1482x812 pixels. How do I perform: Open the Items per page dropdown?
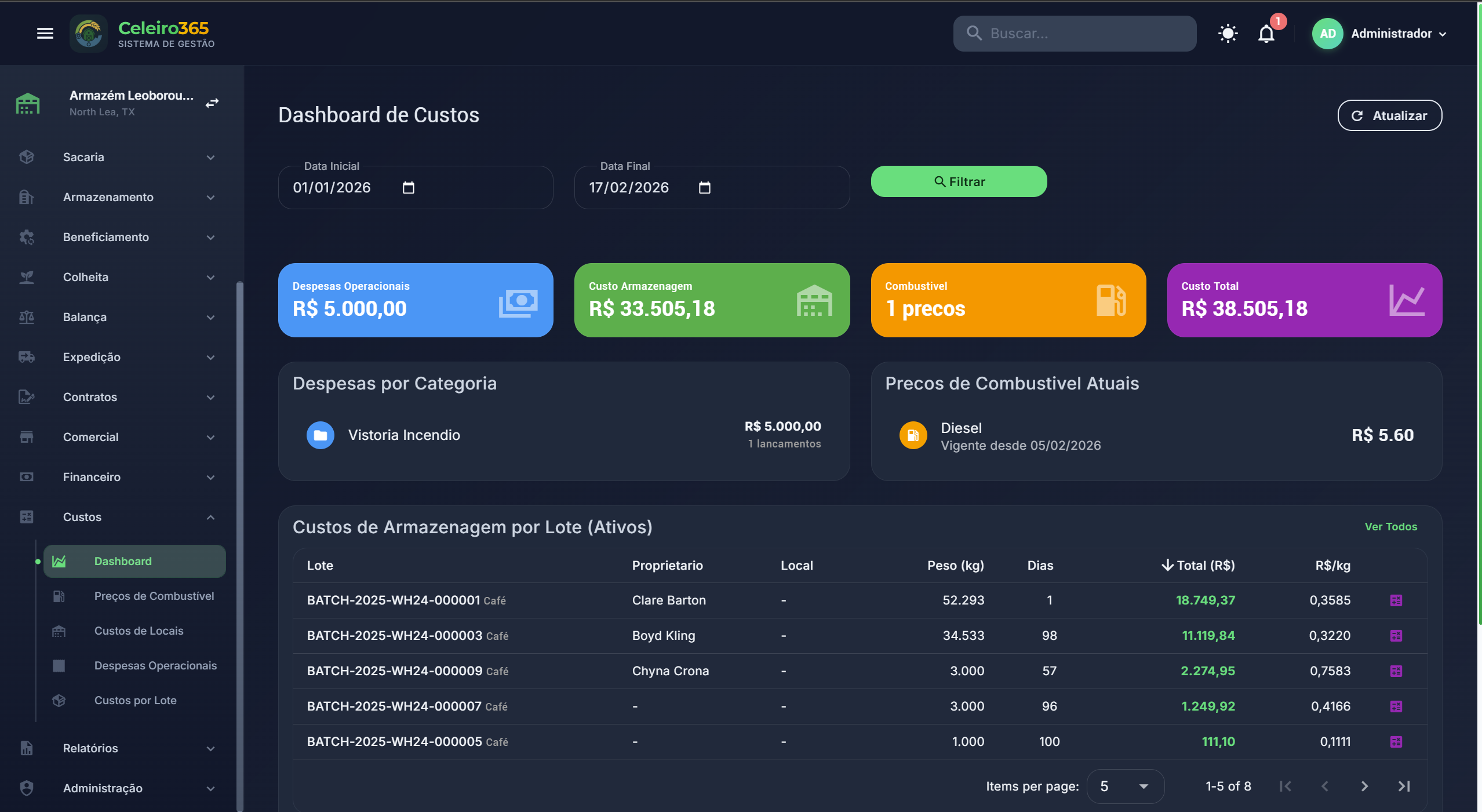tap(1125, 786)
